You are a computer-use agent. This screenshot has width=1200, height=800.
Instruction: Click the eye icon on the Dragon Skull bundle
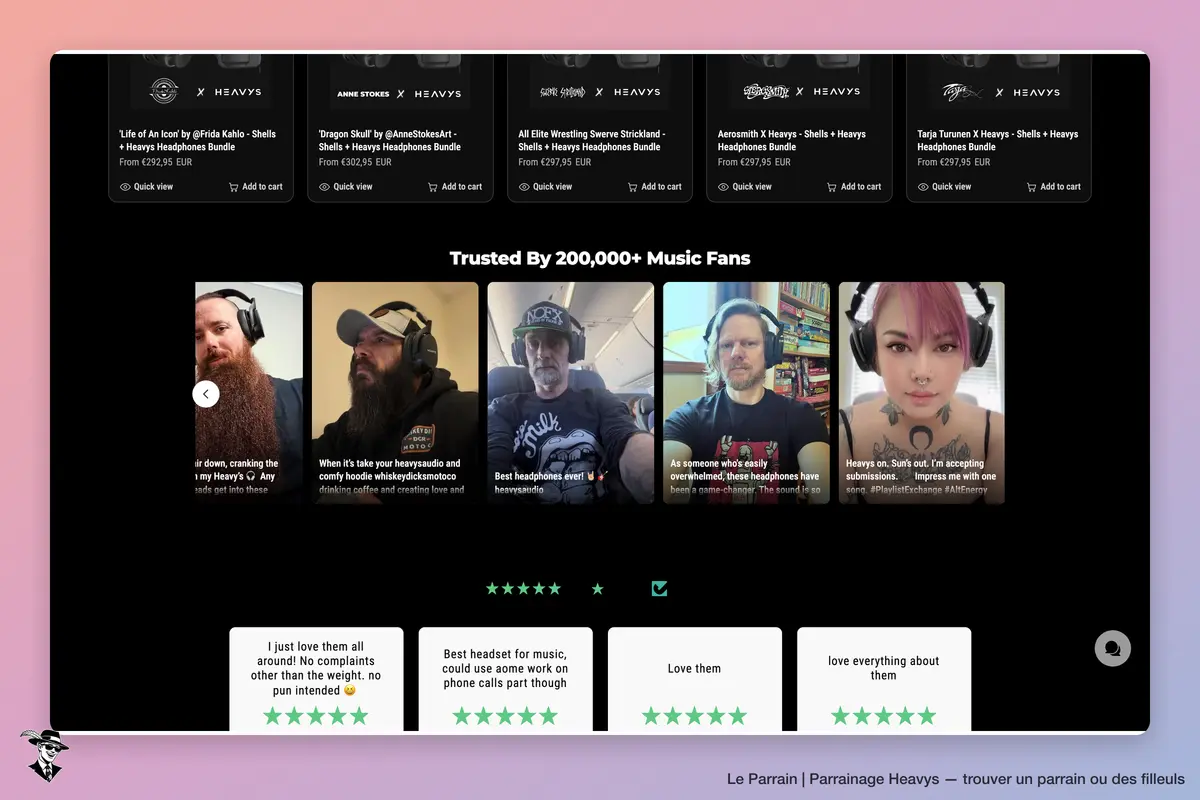click(x=324, y=187)
